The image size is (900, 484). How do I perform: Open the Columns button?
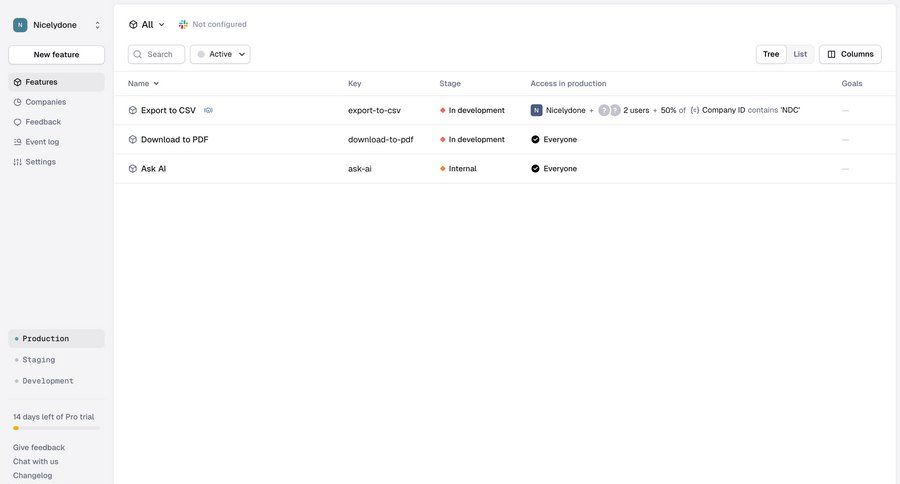click(x=850, y=54)
